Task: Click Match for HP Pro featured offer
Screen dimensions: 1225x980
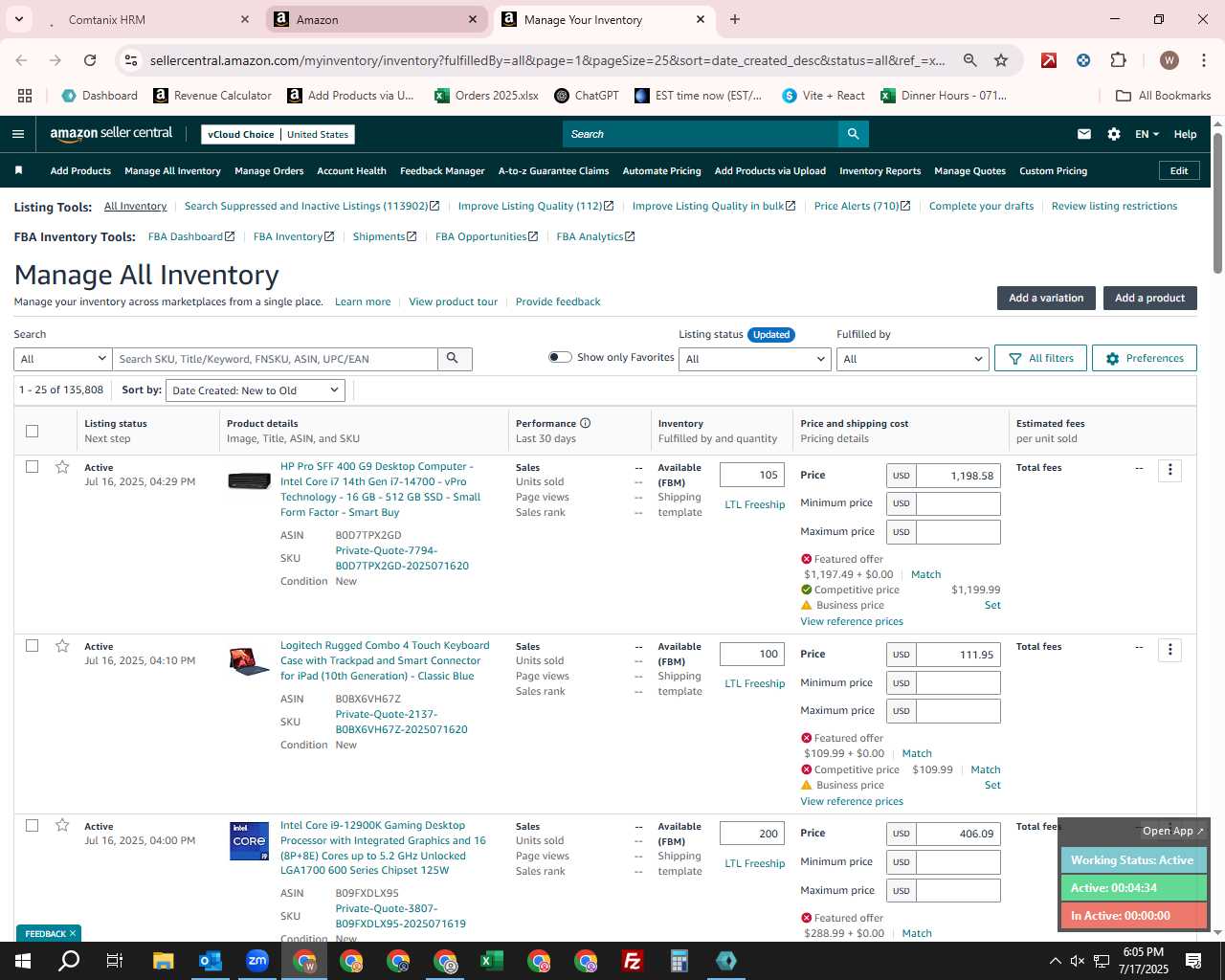Action: [x=925, y=574]
